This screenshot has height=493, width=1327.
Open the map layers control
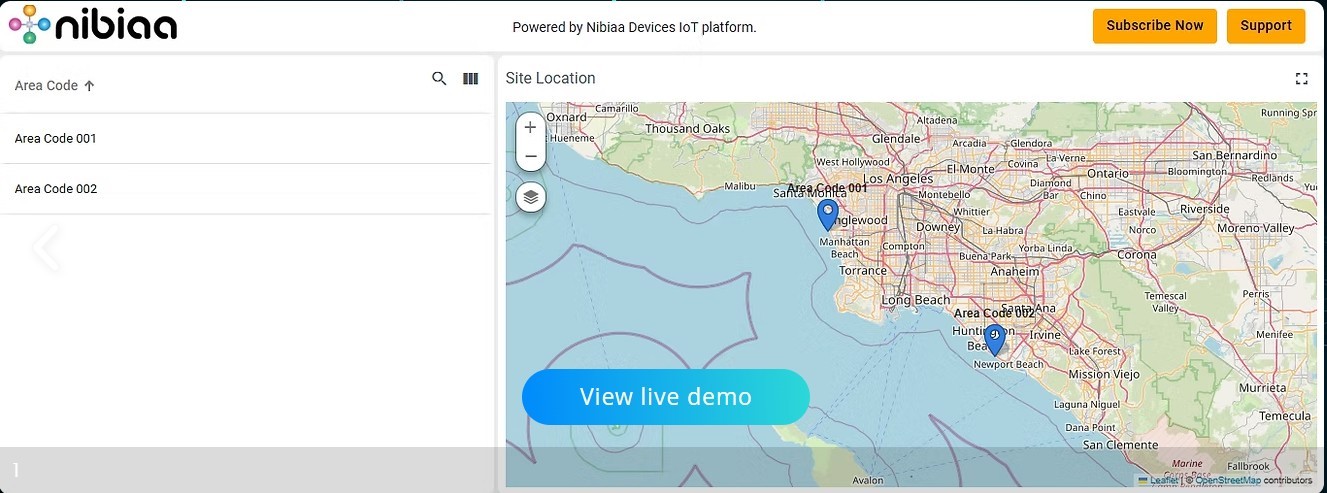[530, 197]
